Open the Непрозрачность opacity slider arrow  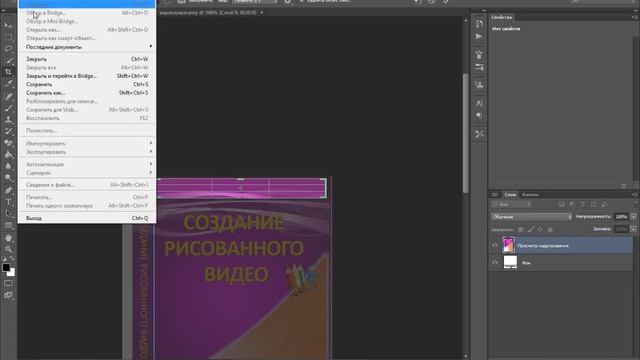tap(633, 217)
